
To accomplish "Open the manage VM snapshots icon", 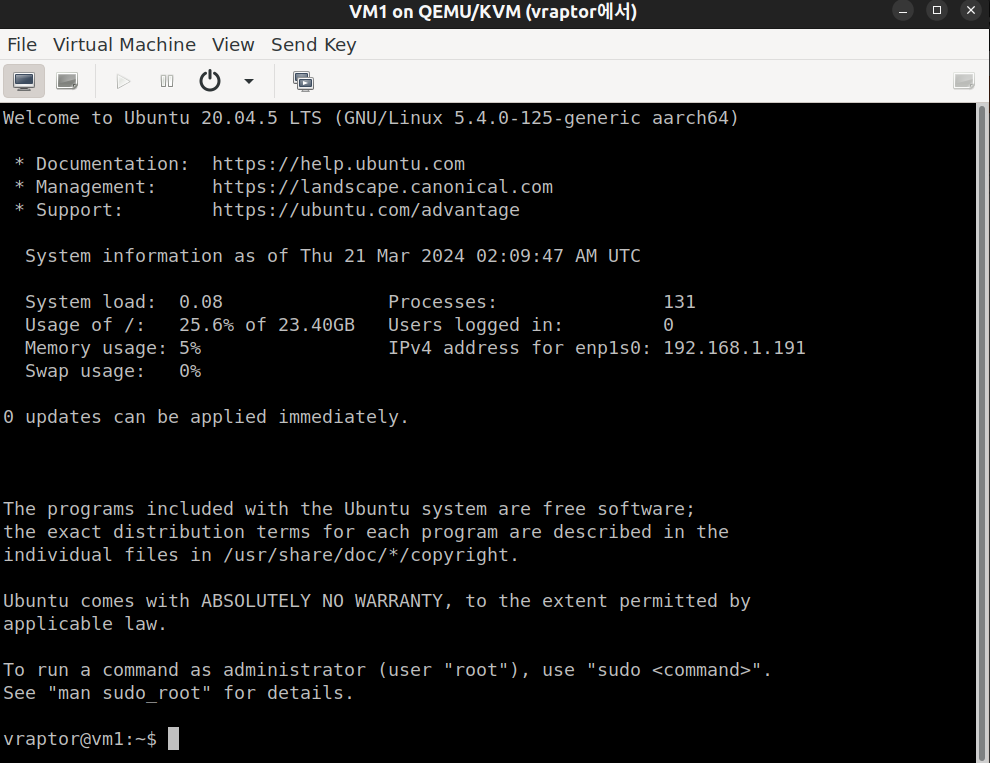I will [x=303, y=81].
